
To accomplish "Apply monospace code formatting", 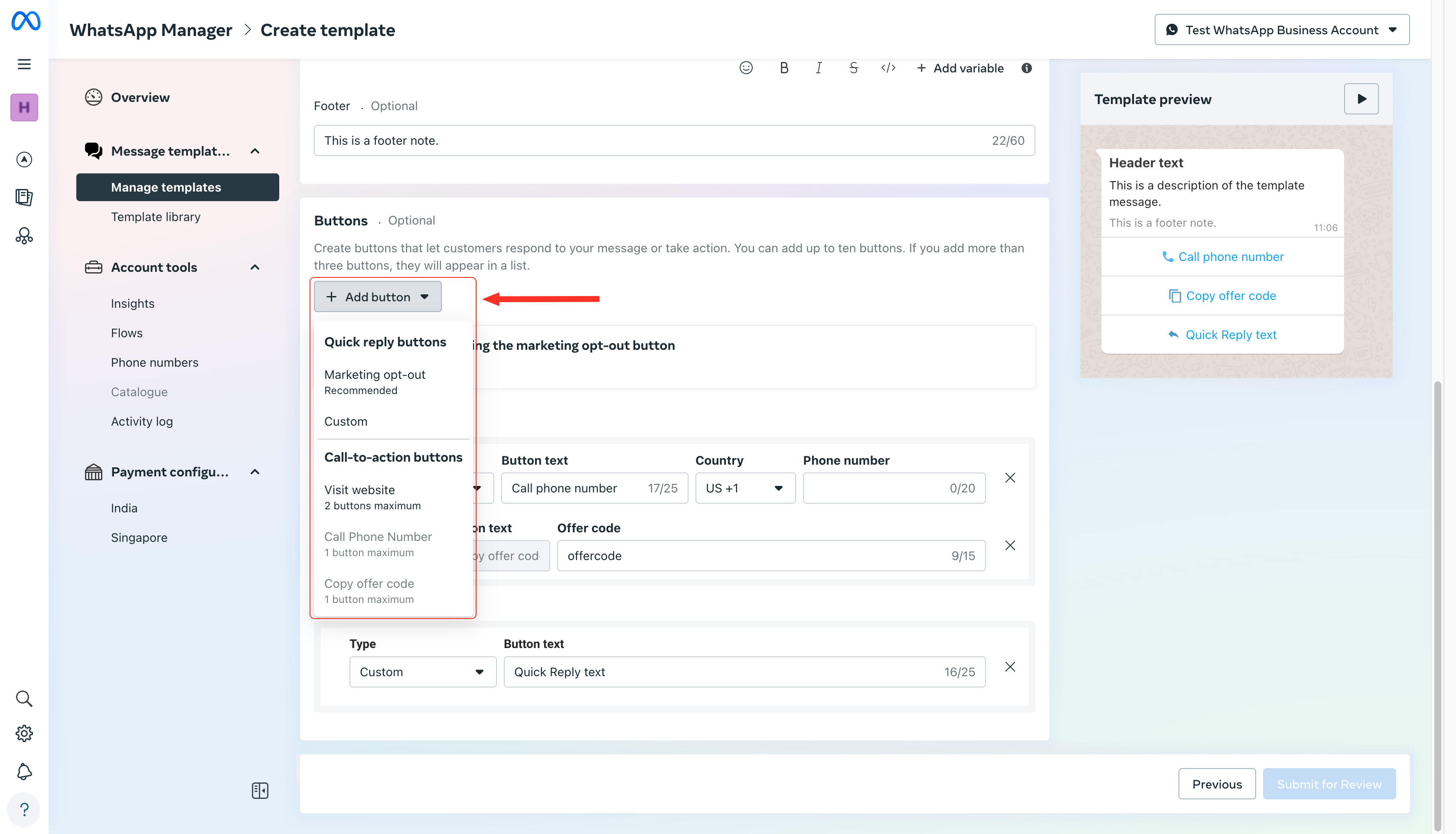I will coord(888,68).
